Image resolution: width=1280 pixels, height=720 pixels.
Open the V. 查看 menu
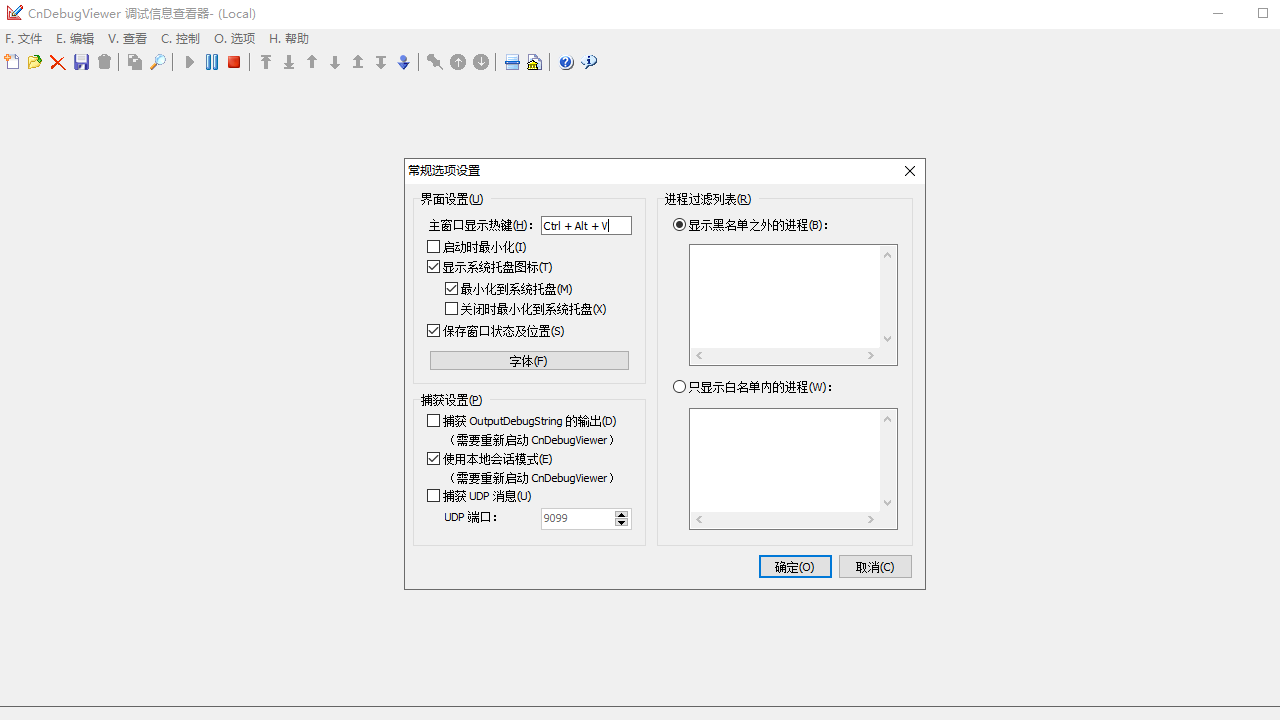click(x=127, y=39)
